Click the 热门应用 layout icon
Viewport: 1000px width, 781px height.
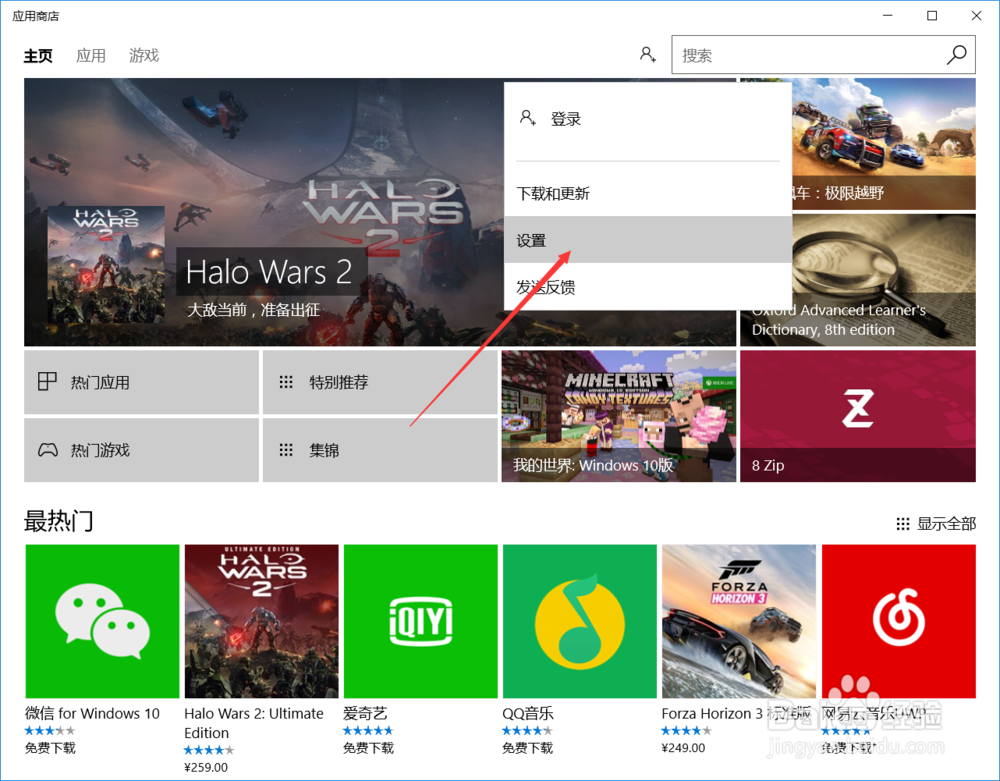[x=47, y=381]
